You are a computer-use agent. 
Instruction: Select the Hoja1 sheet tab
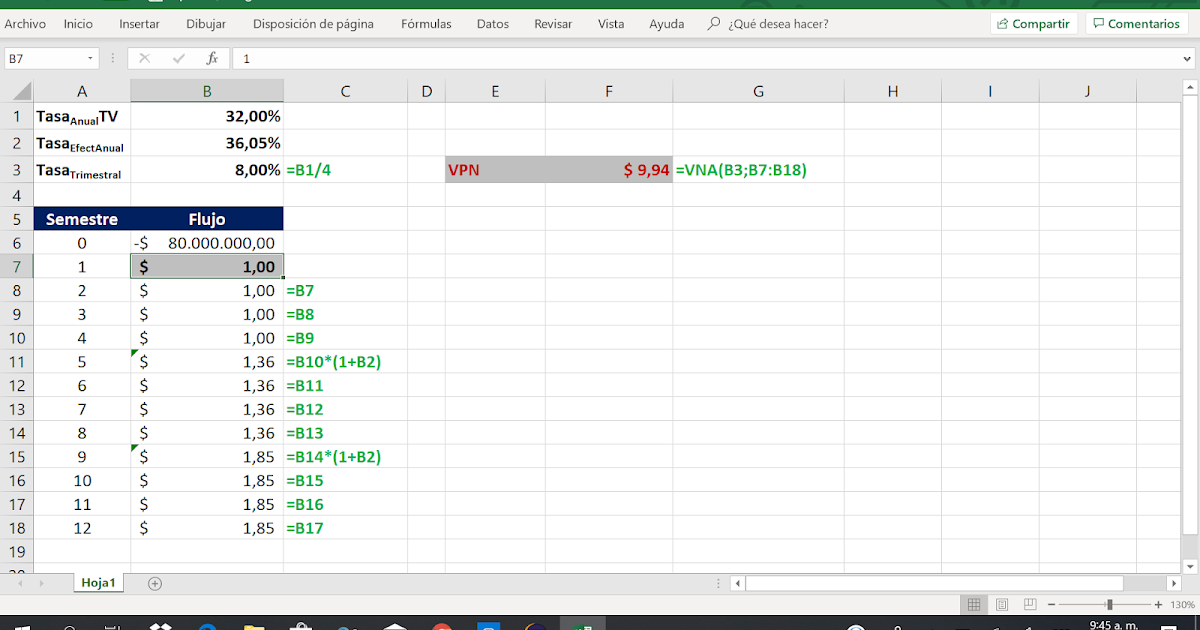tap(98, 583)
